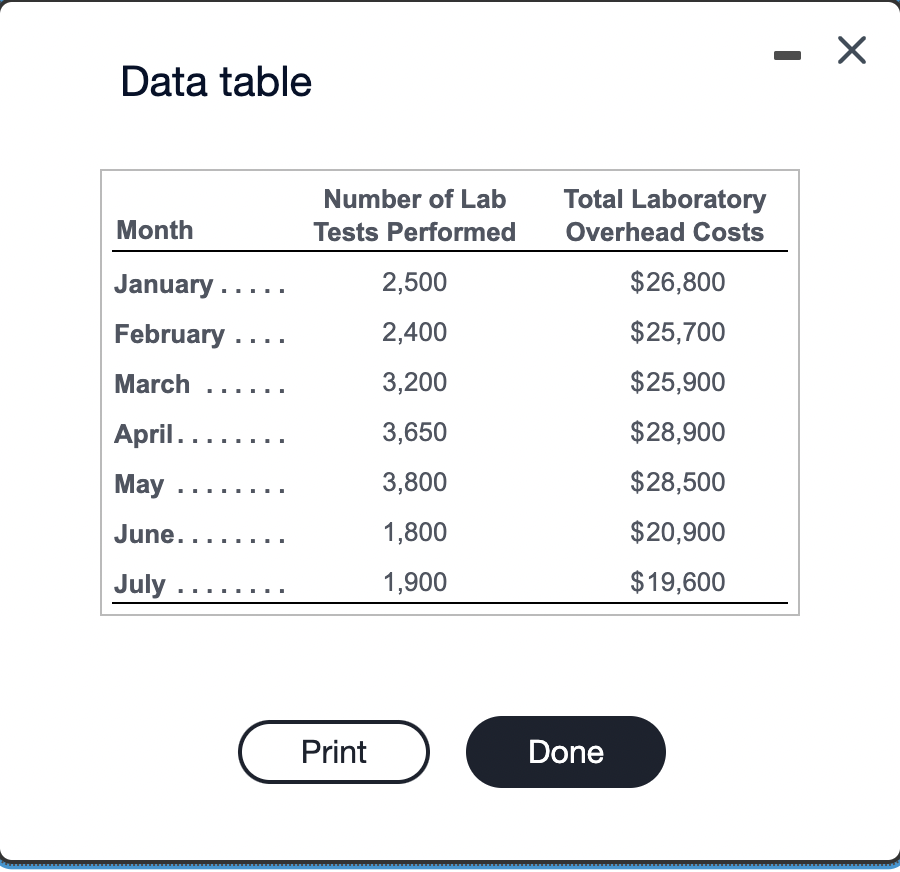Click June's overhead cost $20,900
Screen dimensions: 900x872
pyautogui.click(x=677, y=532)
